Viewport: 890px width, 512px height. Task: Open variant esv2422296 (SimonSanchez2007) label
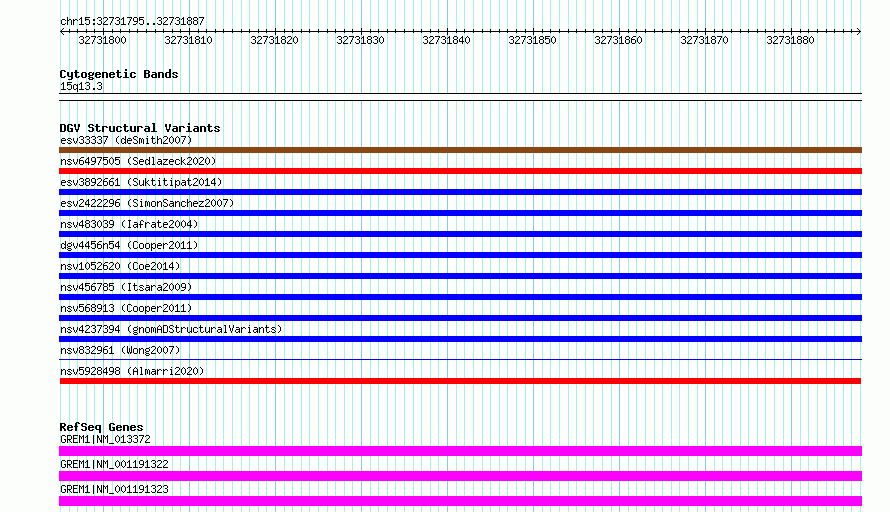(x=147, y=203)
